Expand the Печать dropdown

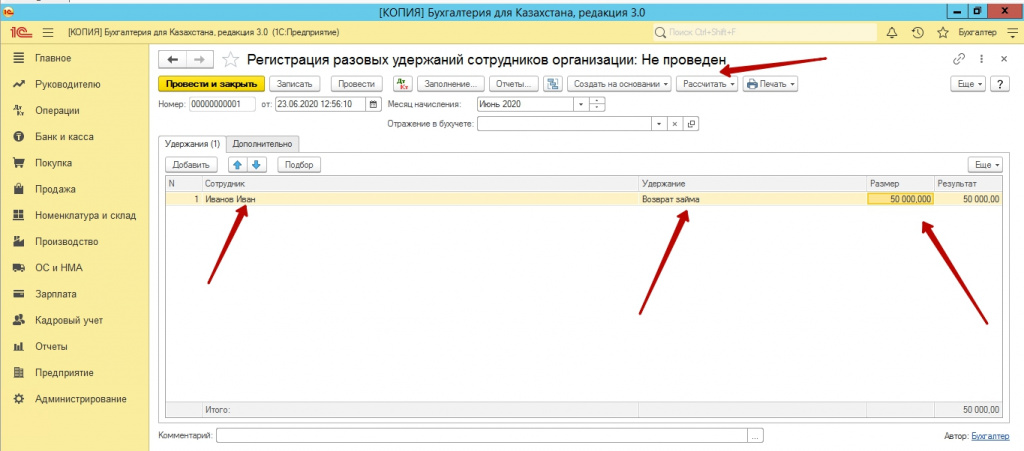tap(770, 84)
